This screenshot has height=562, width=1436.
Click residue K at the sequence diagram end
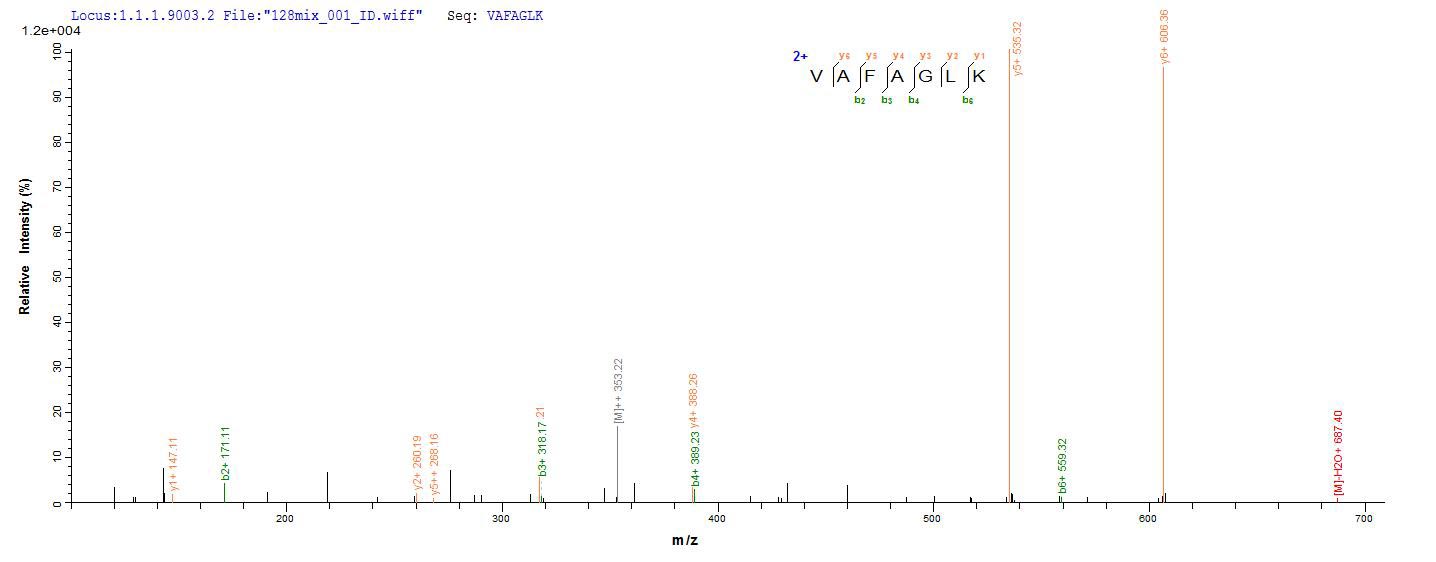979,77
